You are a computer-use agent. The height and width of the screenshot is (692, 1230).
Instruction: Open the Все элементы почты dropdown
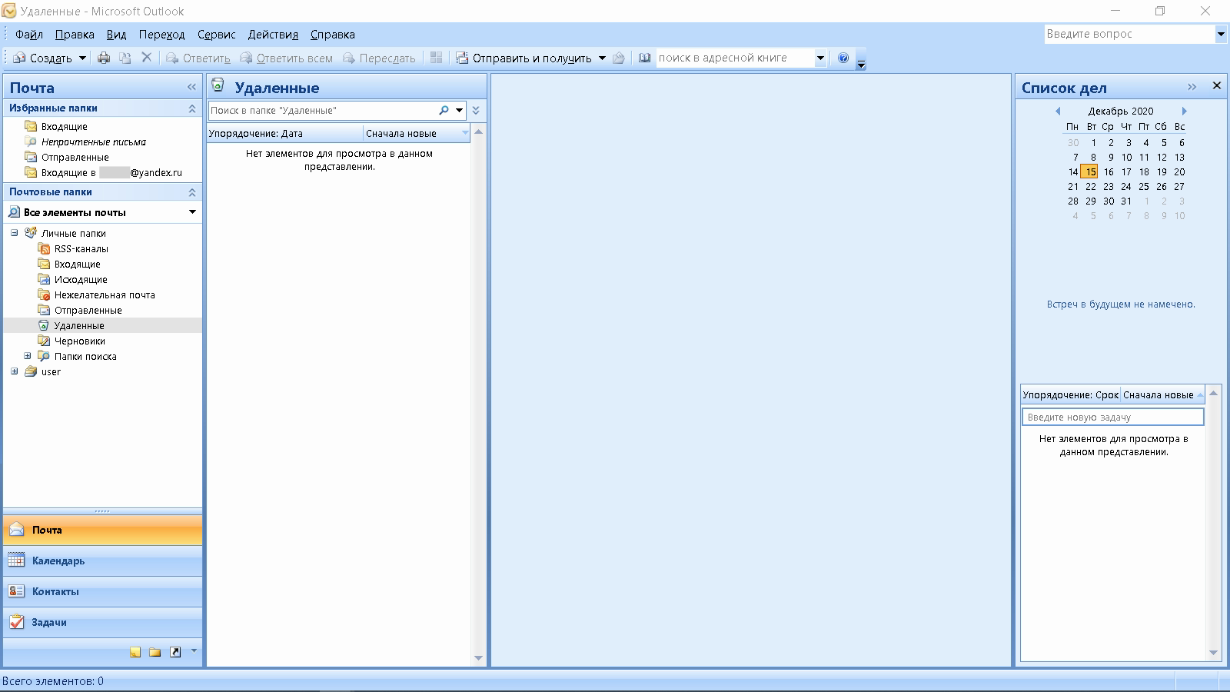pos(192,213)
